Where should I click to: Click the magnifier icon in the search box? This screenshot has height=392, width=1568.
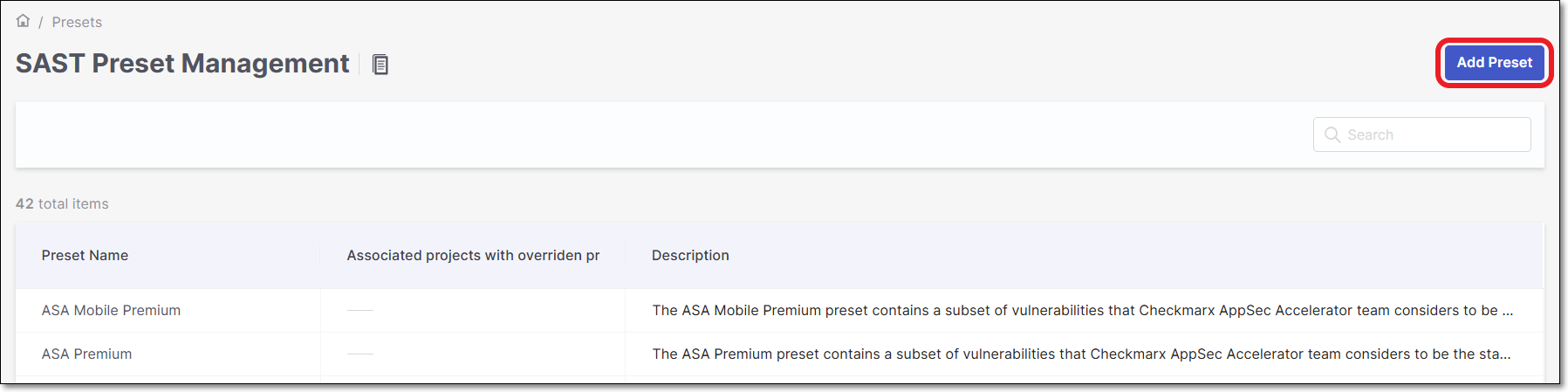tap(1332, 134)
